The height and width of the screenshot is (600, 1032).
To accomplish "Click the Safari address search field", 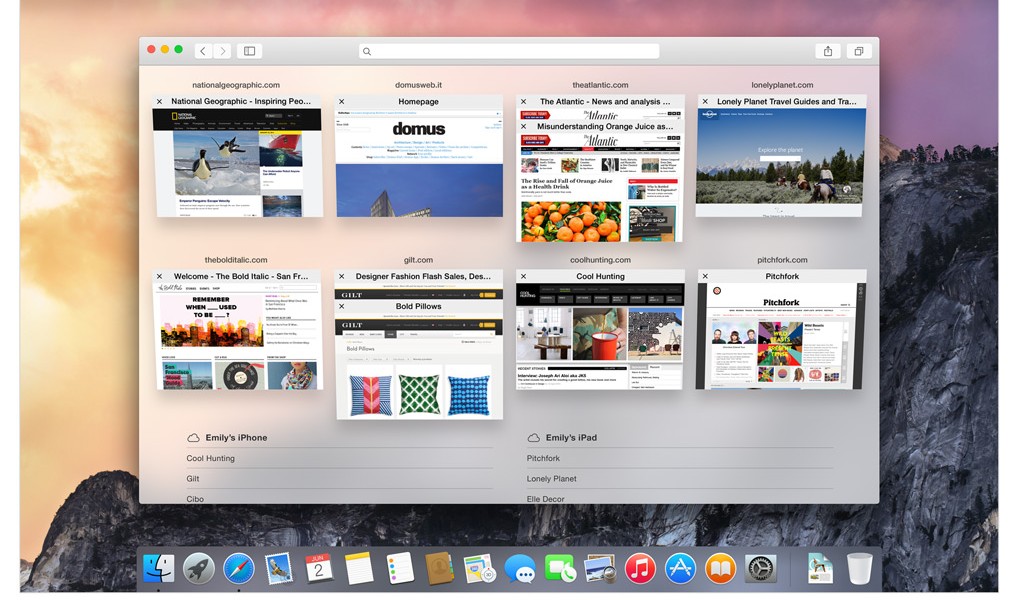I will 510,51.
